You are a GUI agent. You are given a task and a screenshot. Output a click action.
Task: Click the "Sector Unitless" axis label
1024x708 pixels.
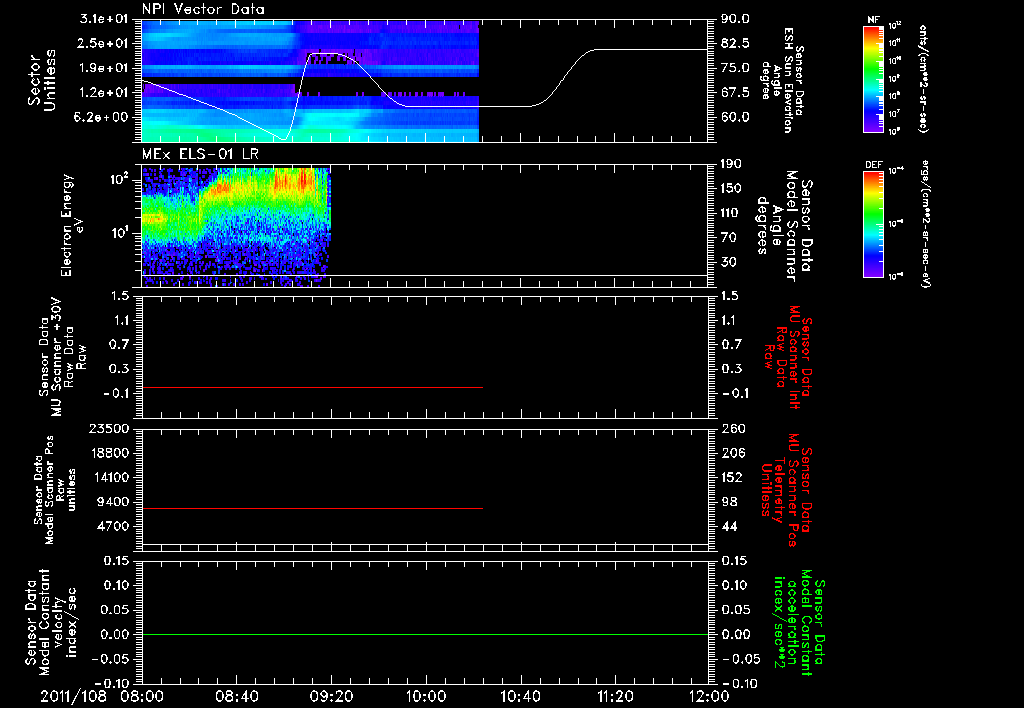[42, 80]
